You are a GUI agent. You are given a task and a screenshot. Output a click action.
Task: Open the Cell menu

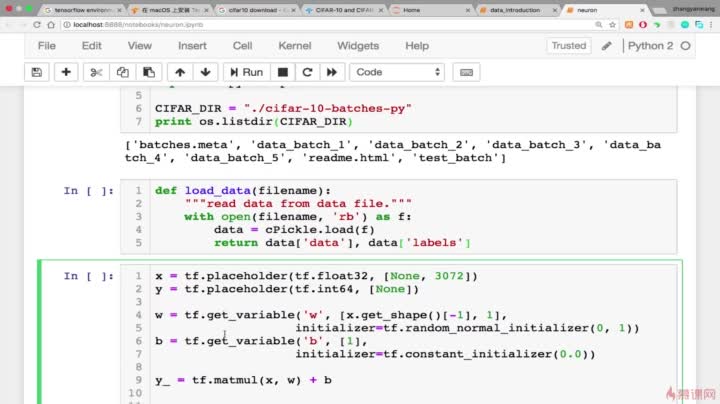pos(242,45)
